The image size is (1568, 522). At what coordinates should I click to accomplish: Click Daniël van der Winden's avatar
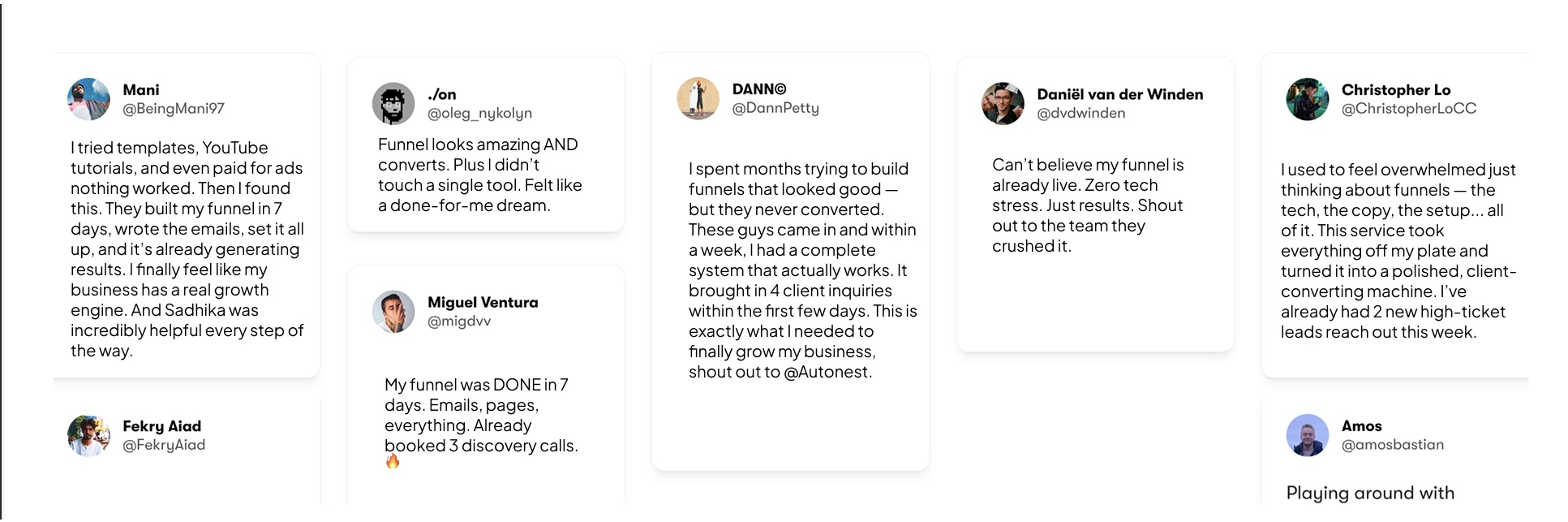(x=1003, y=104)
